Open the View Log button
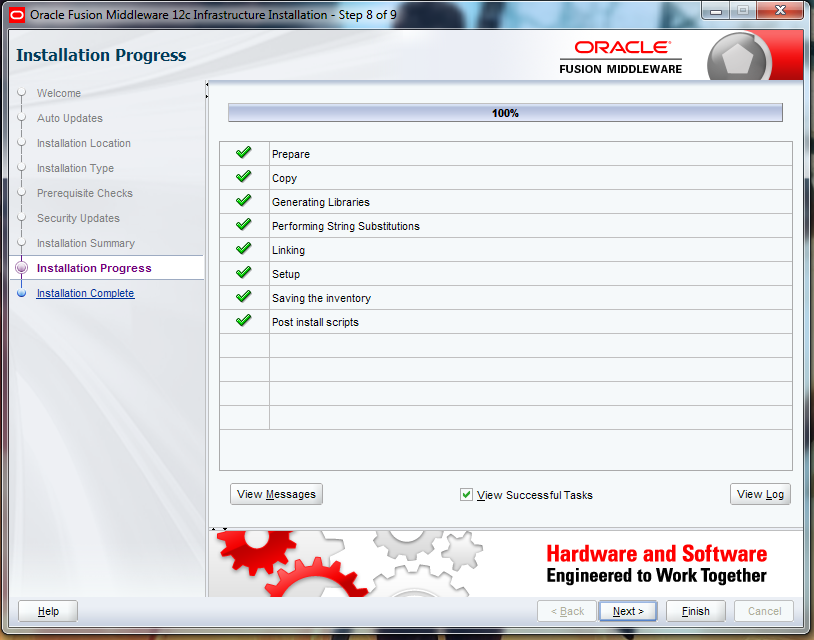This screenshot has height=640, width=814. 760,494
